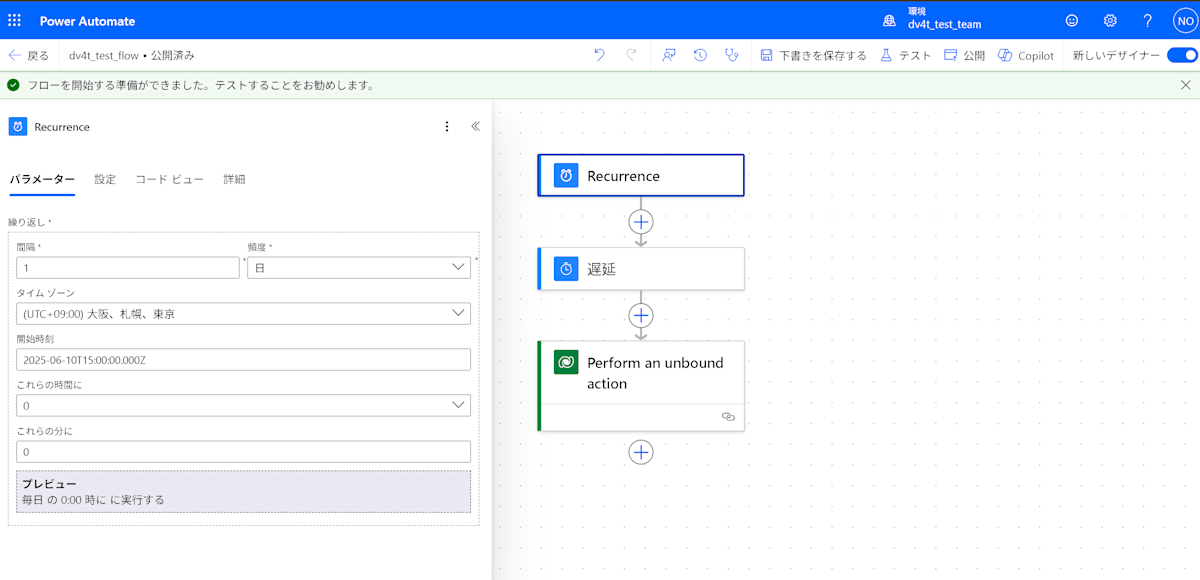
Task: Click the これらの分に input field
Action: 244,452
